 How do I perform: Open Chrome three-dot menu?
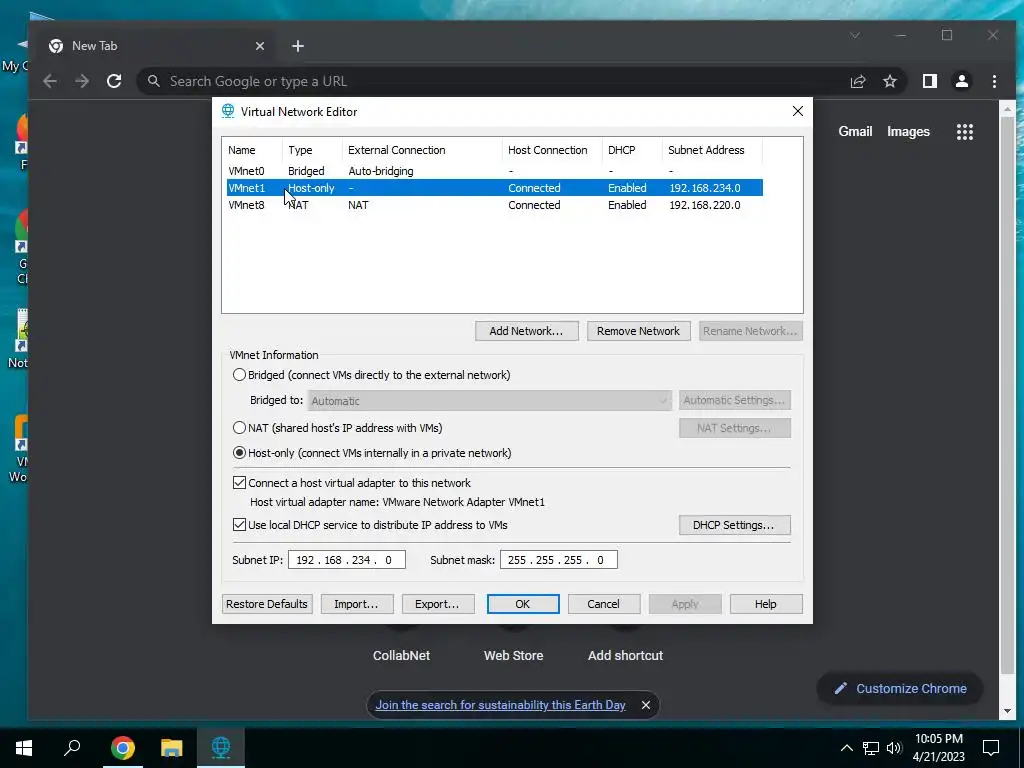[994, 81]
